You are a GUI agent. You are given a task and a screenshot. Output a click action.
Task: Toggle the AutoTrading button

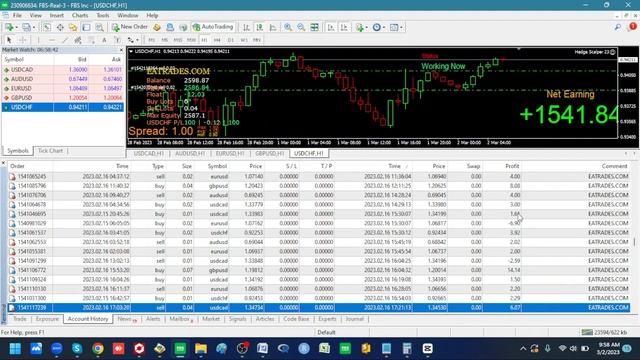click(213, 27)
